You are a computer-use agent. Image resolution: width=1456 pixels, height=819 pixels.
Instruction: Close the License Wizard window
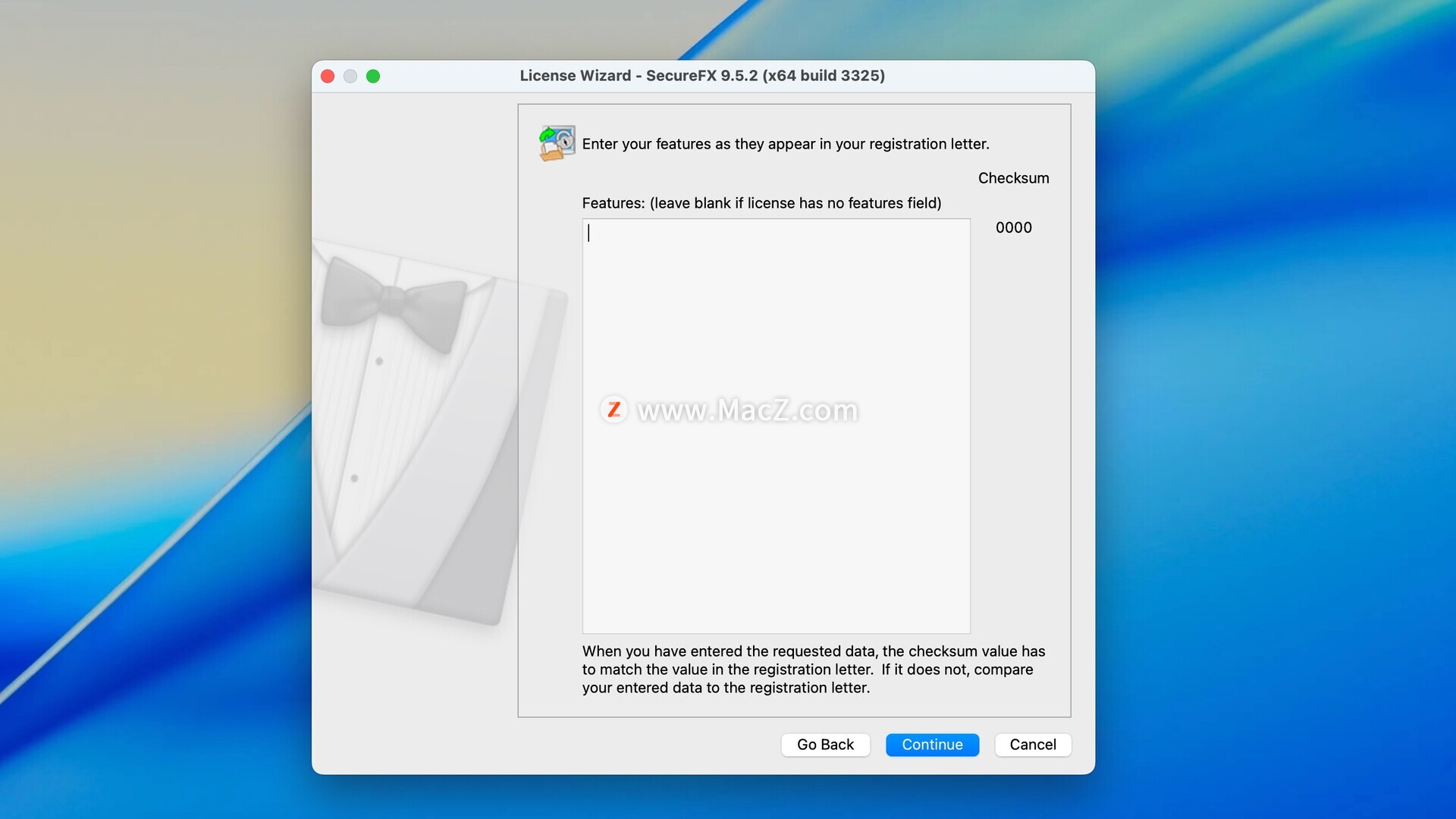pos(328,76)
